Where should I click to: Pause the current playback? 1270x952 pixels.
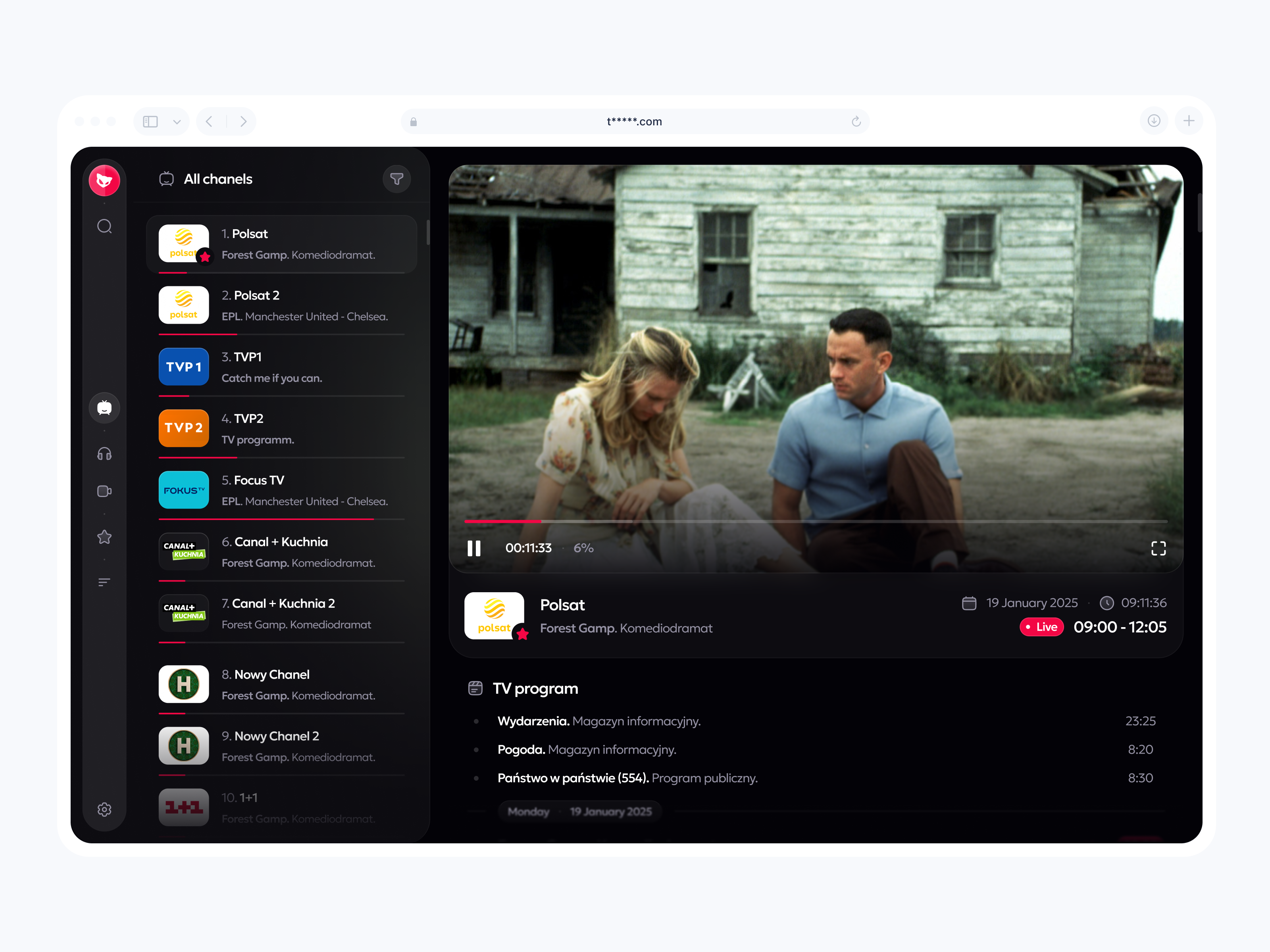tap(473, 548)
